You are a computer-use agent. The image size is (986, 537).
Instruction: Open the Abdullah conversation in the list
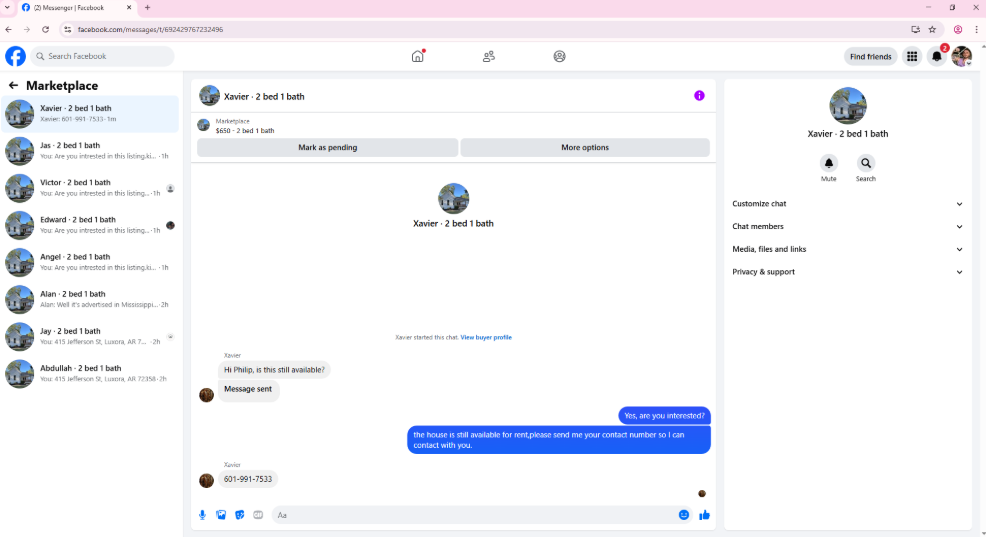(90, 374)
